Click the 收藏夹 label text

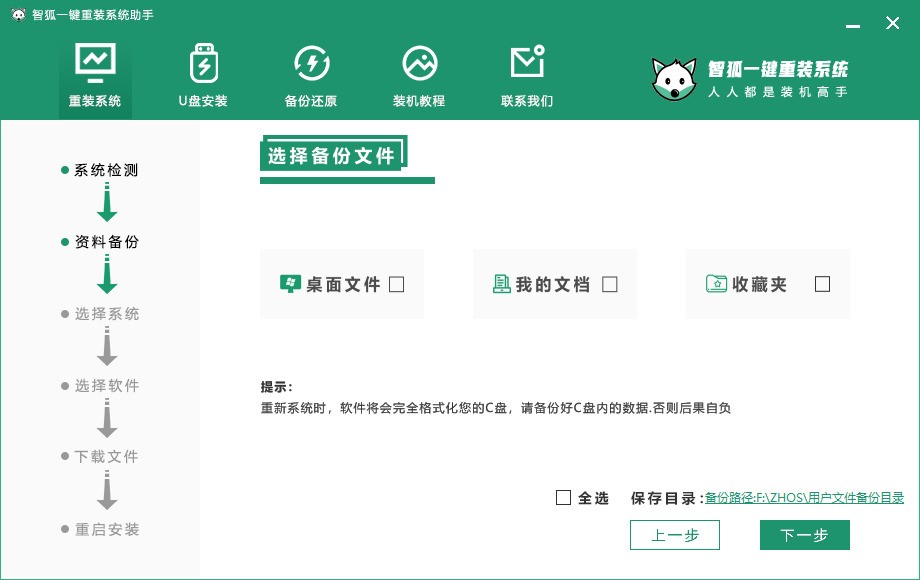click(x=759, y=284)
